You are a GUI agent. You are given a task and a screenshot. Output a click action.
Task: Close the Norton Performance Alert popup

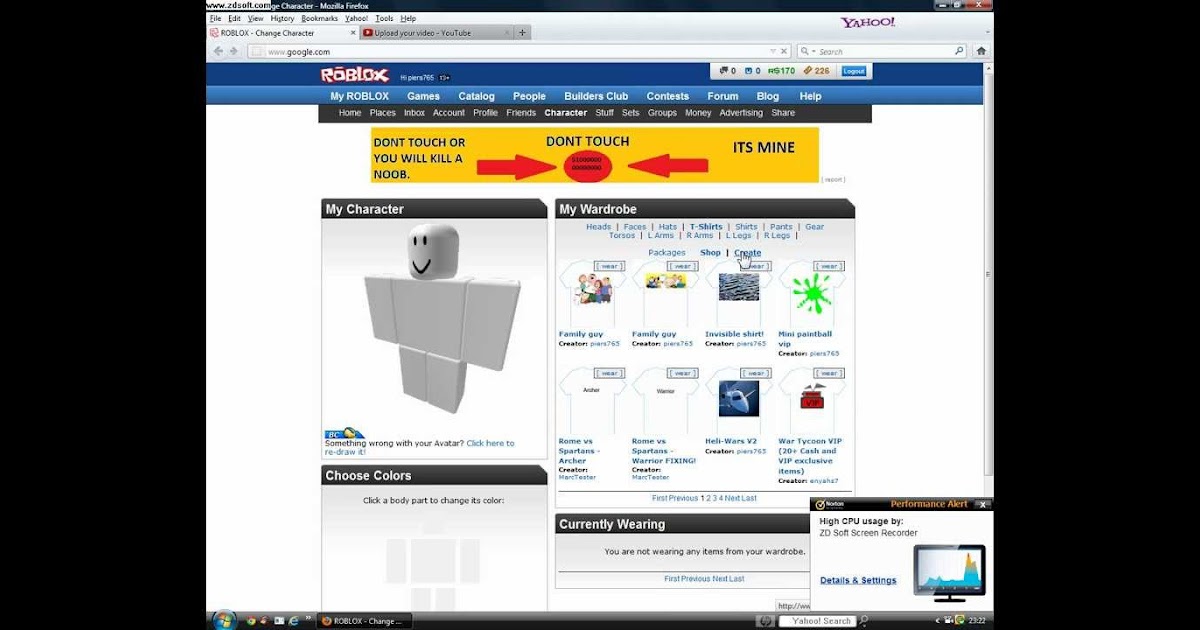(x=983, y=504)
